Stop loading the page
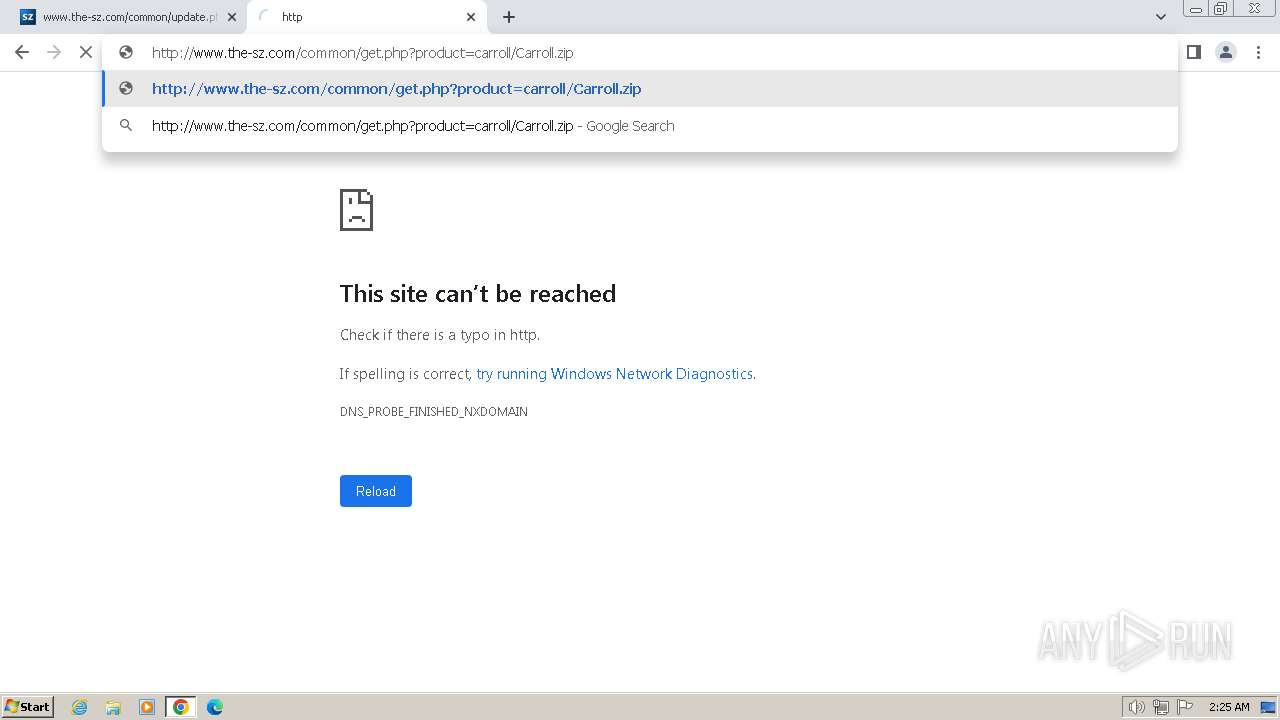Viewport: 1280px width, 720px height. coord(86,52)
